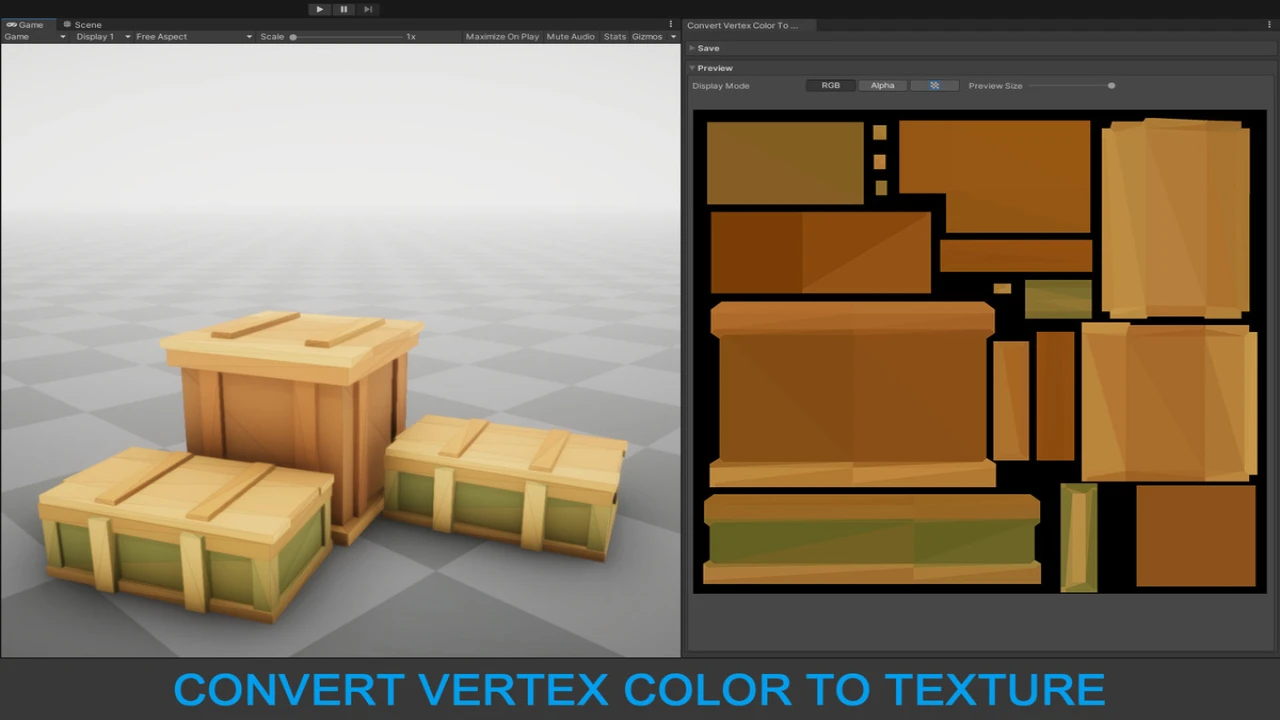
Task: Open the Gizmos dropdown arrow
Action: (x=673, y=37)
